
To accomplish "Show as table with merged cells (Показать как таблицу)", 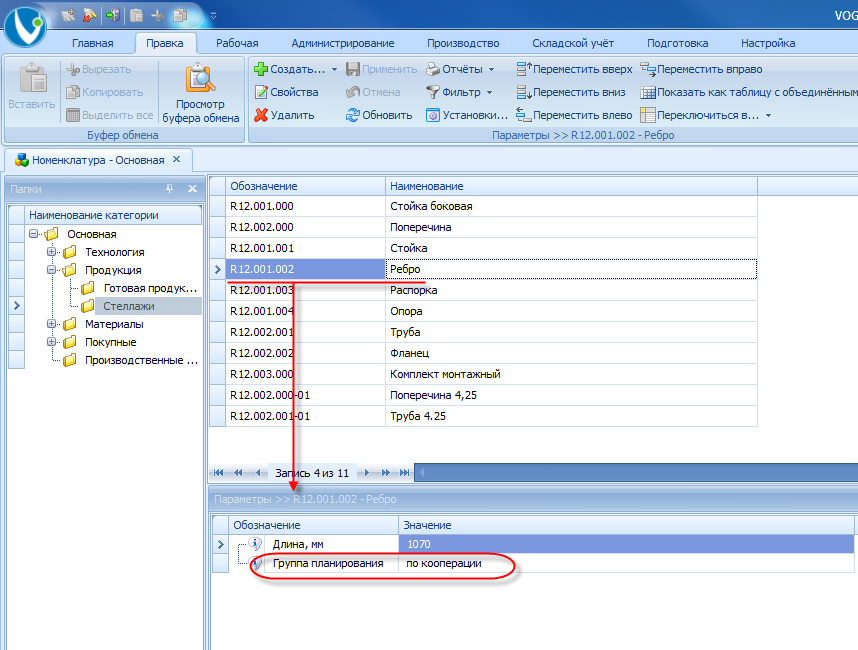I will point(749,92).
